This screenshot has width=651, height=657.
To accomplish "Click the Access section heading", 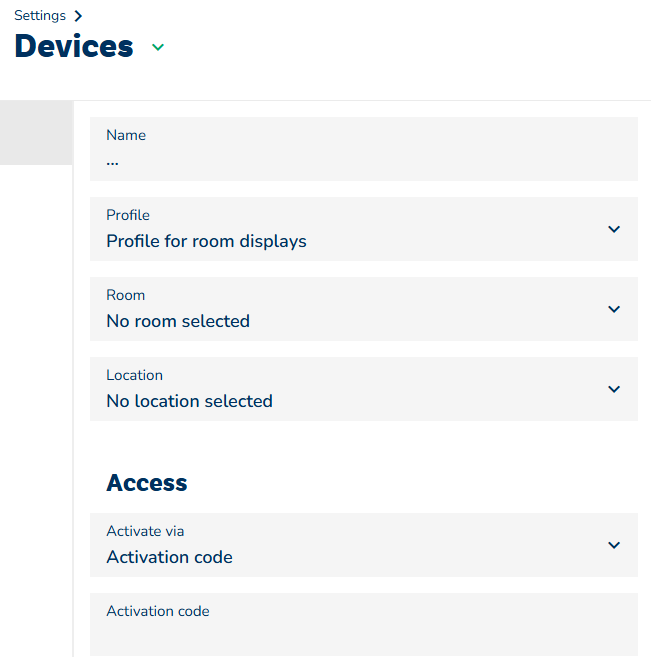I will tap(147, 483).
